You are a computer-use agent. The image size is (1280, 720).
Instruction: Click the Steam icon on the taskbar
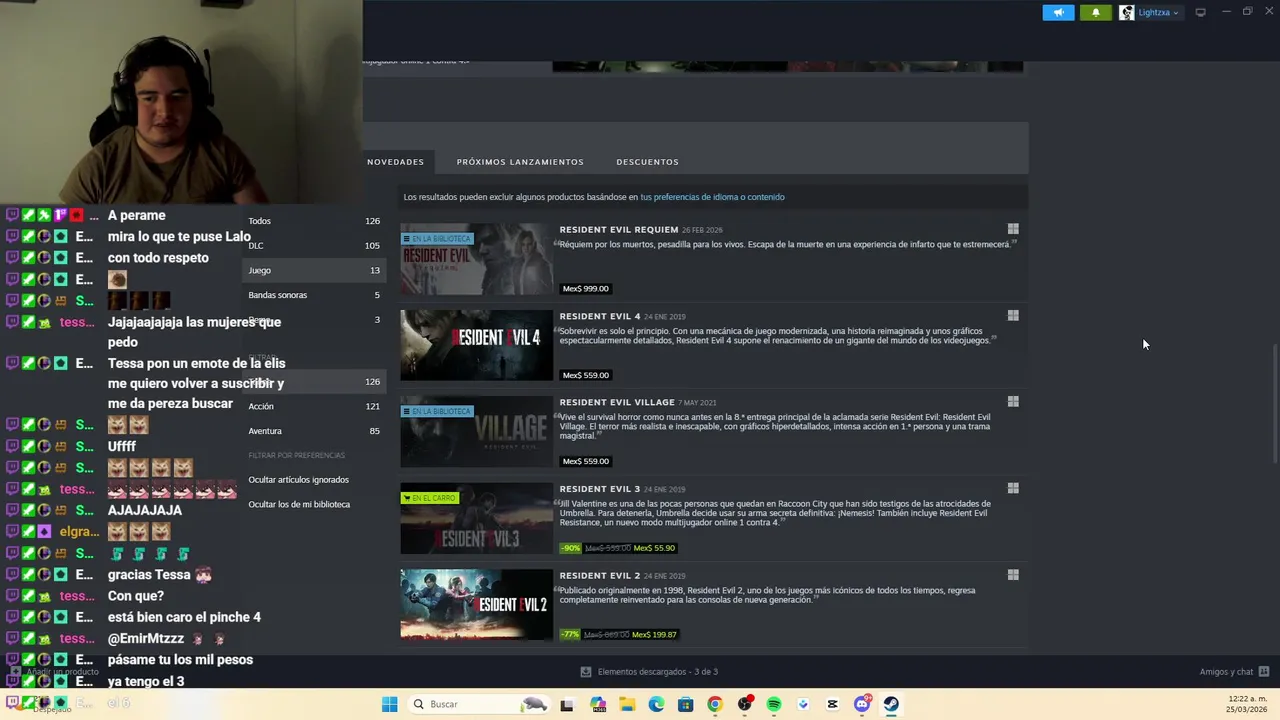click(x=891, y=704)
